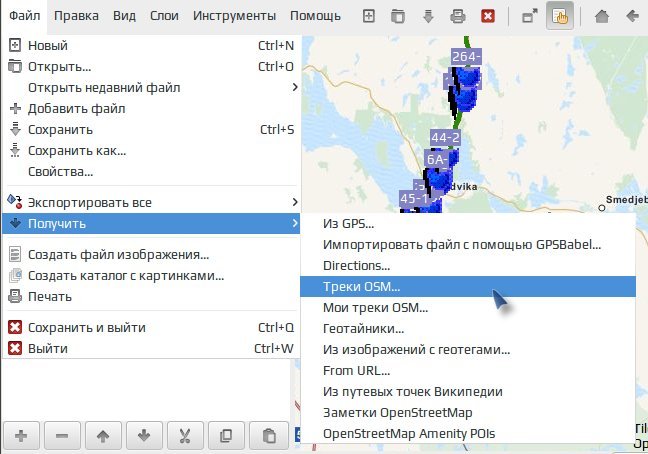Viewport: 648px width, 454px height.
Task: Click the red Exit toolbar icon
Action: pos(488,17)
